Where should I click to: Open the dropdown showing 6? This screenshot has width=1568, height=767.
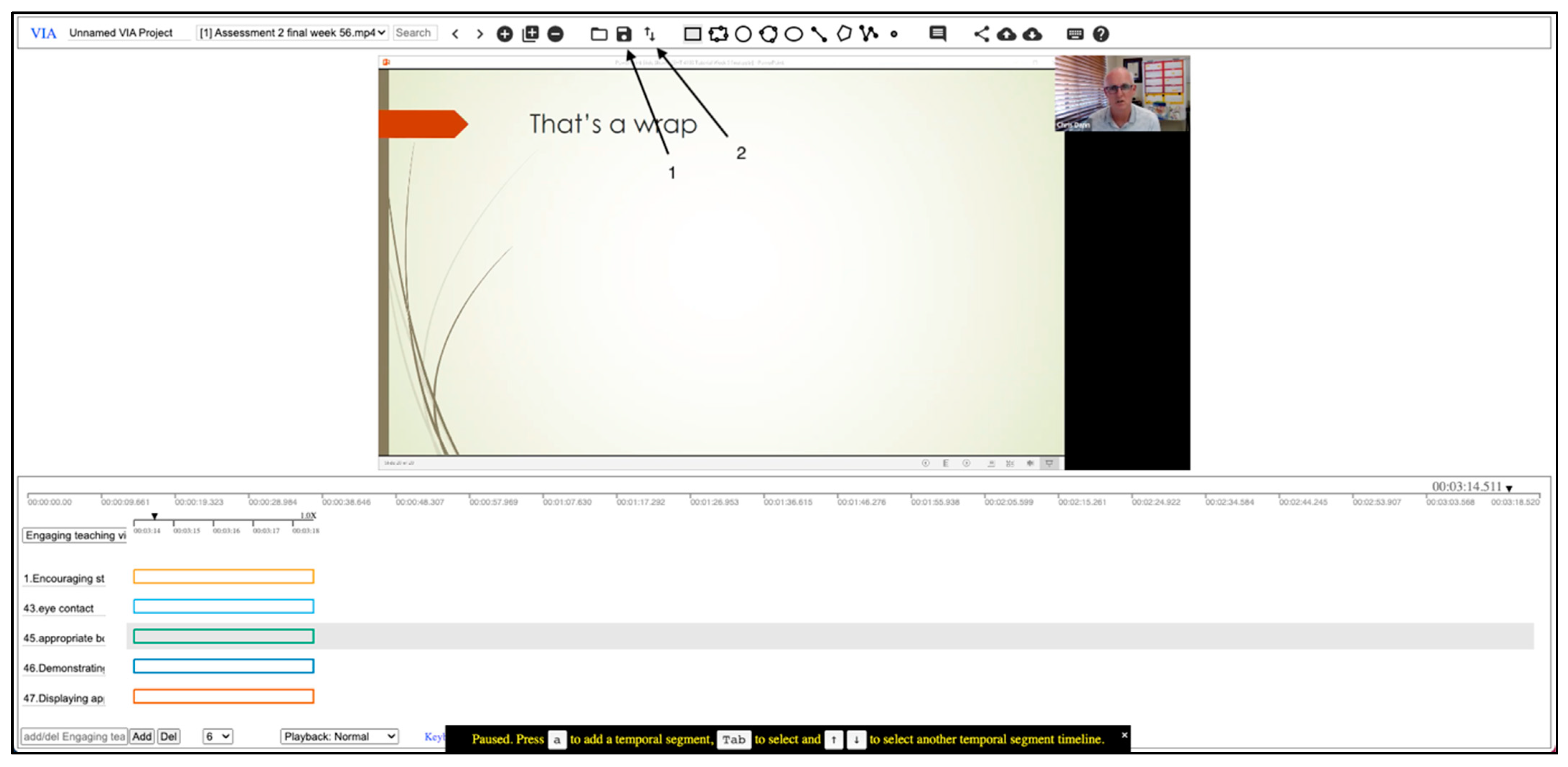217,737
